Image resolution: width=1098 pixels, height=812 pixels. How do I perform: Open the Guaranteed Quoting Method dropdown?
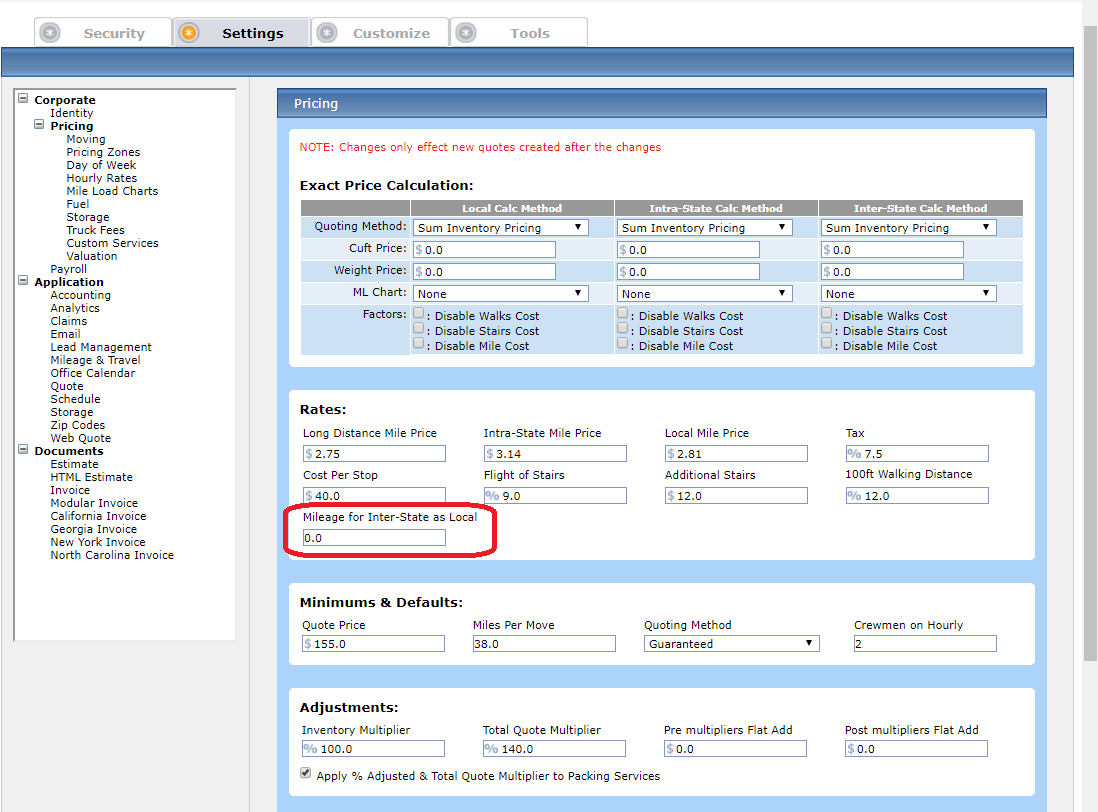(731, 643)
